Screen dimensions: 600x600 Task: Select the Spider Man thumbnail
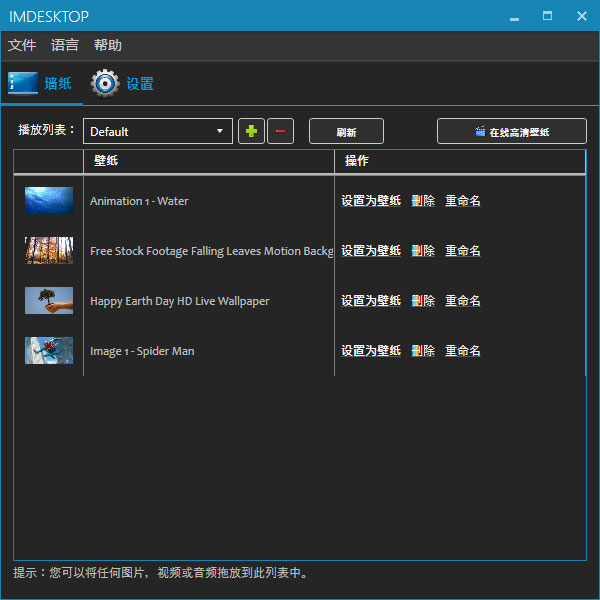[x=49, y=351]
